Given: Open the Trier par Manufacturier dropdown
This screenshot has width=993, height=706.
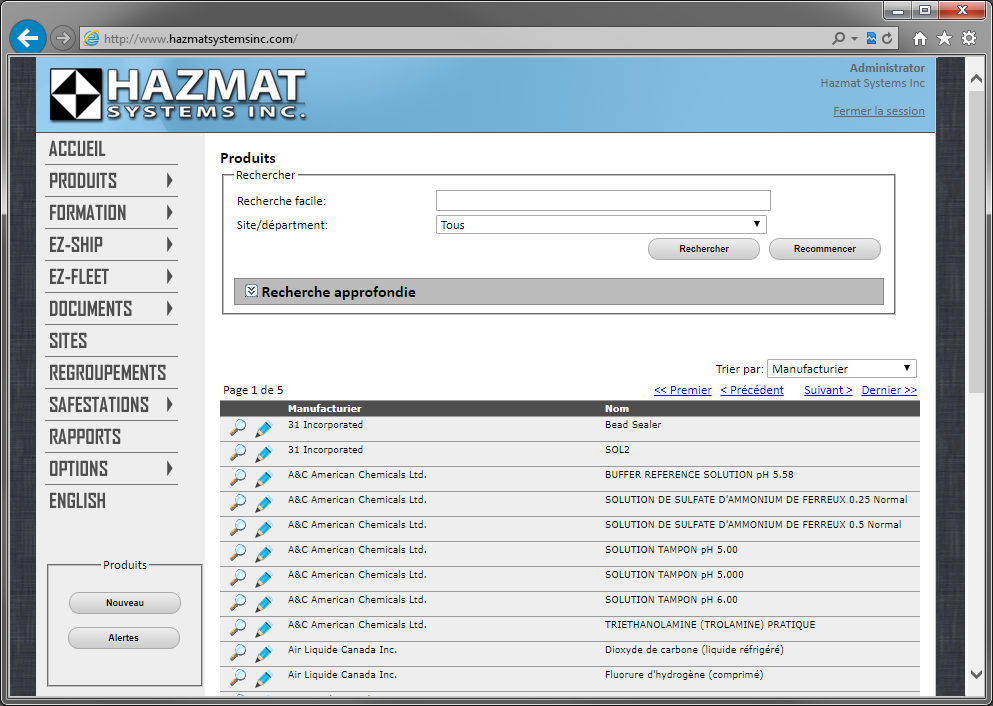Looking at the screenshot, I should 842,369.
